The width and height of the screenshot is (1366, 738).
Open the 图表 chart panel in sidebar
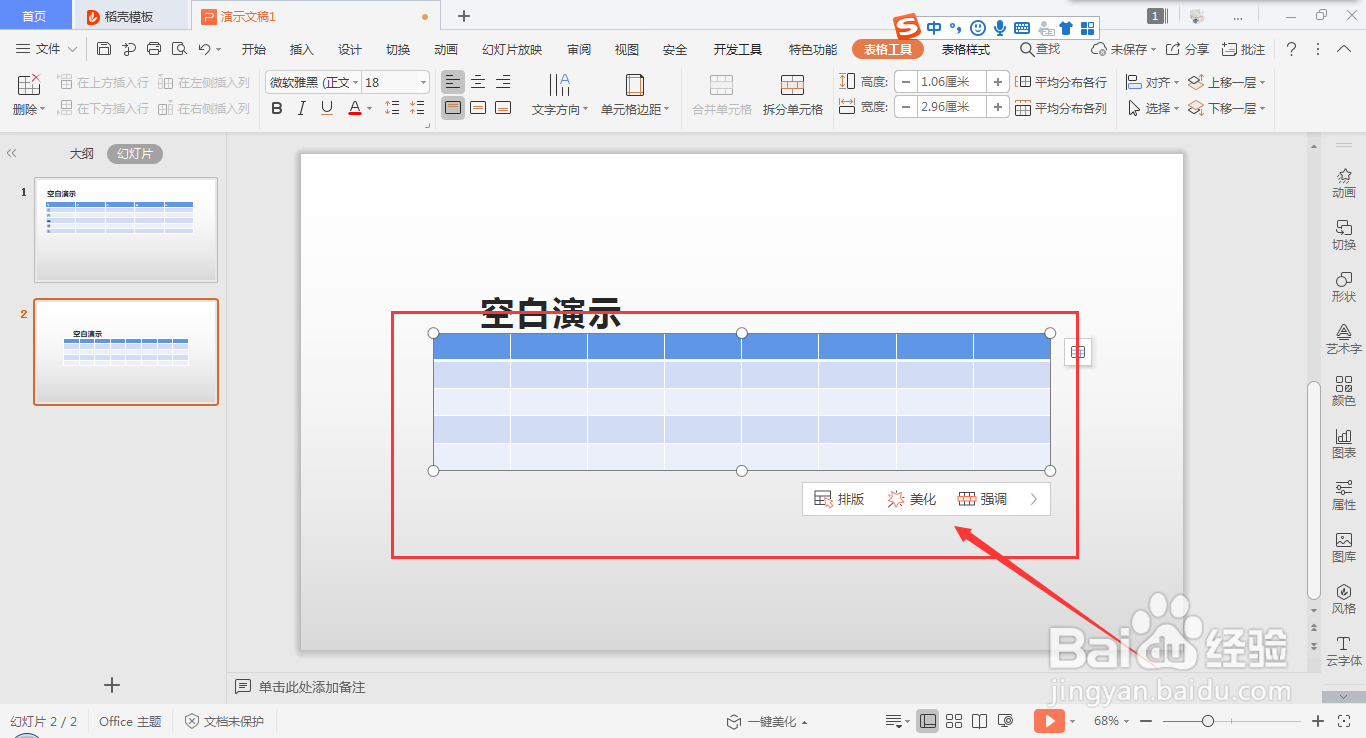tap(1344, 444)
